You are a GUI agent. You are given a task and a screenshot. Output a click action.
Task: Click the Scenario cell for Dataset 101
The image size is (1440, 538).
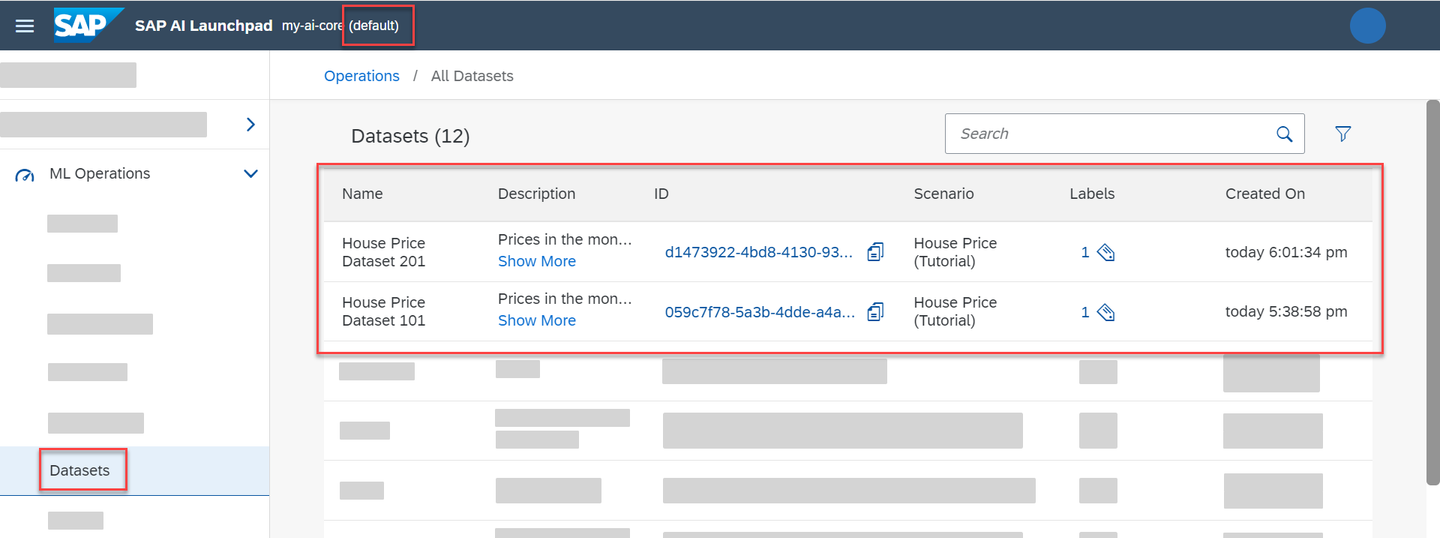point(955,311)
